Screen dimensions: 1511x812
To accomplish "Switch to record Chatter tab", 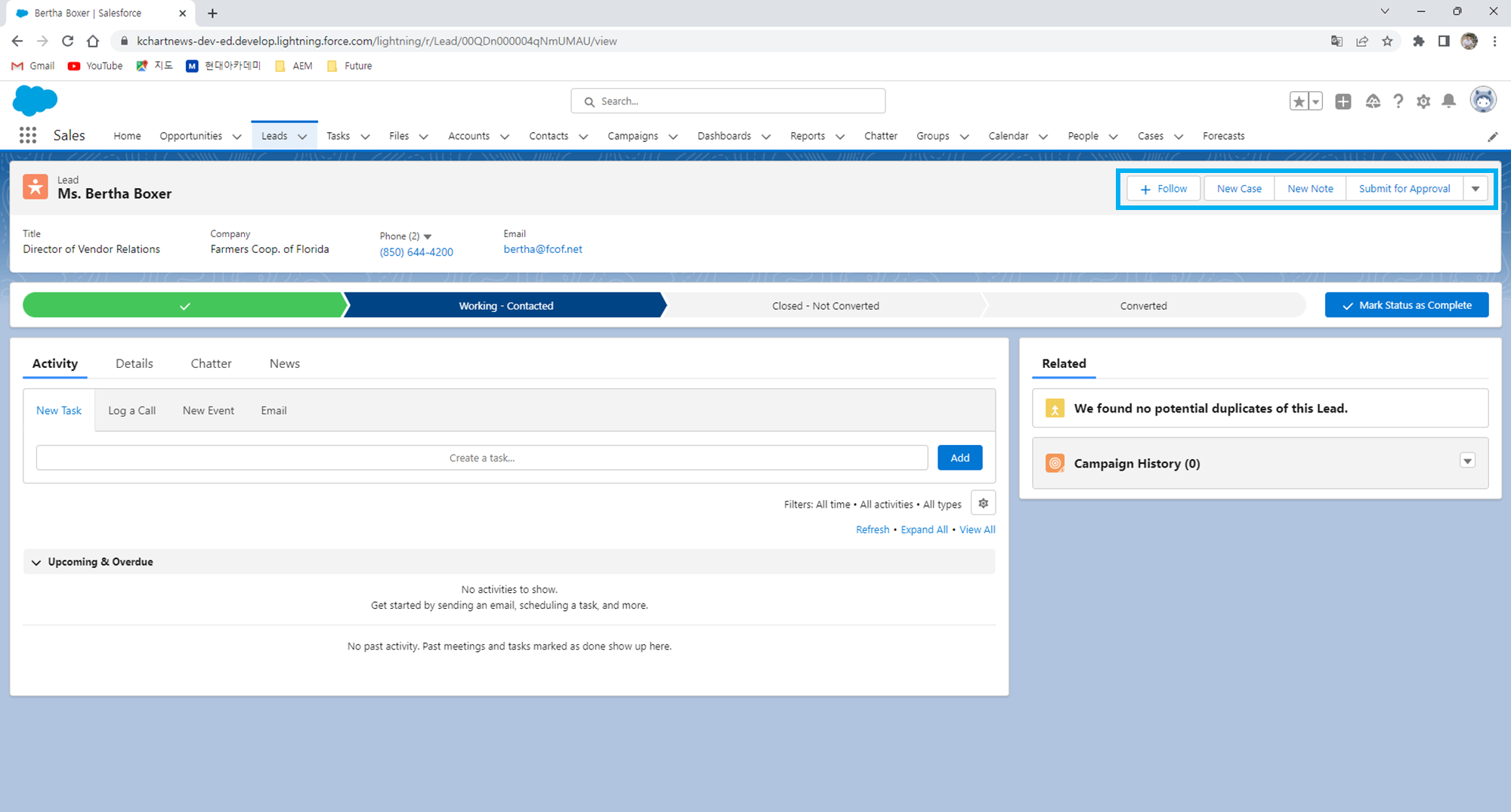I will point(211,363).
